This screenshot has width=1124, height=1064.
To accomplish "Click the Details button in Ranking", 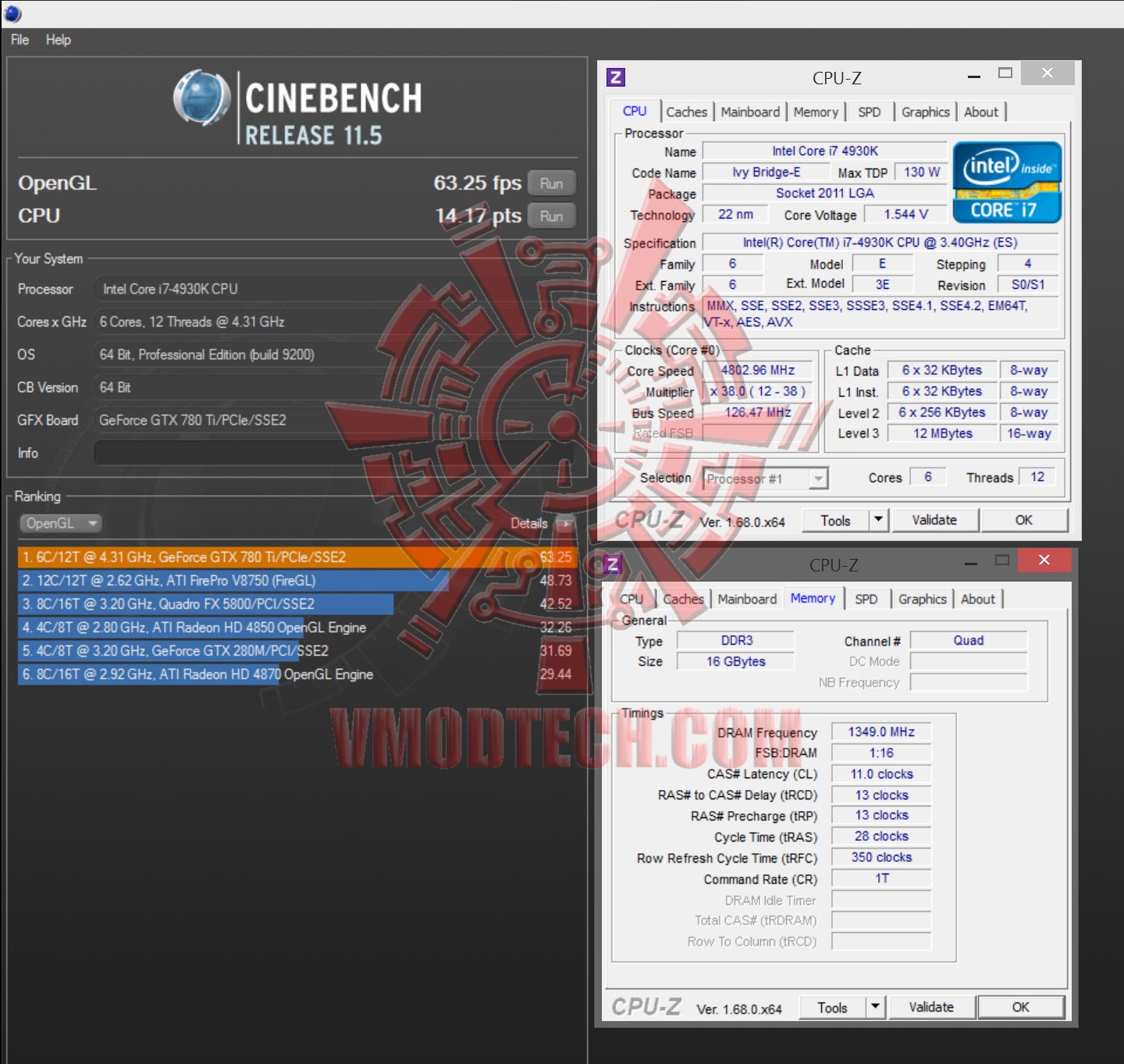I will pos(542,523).
